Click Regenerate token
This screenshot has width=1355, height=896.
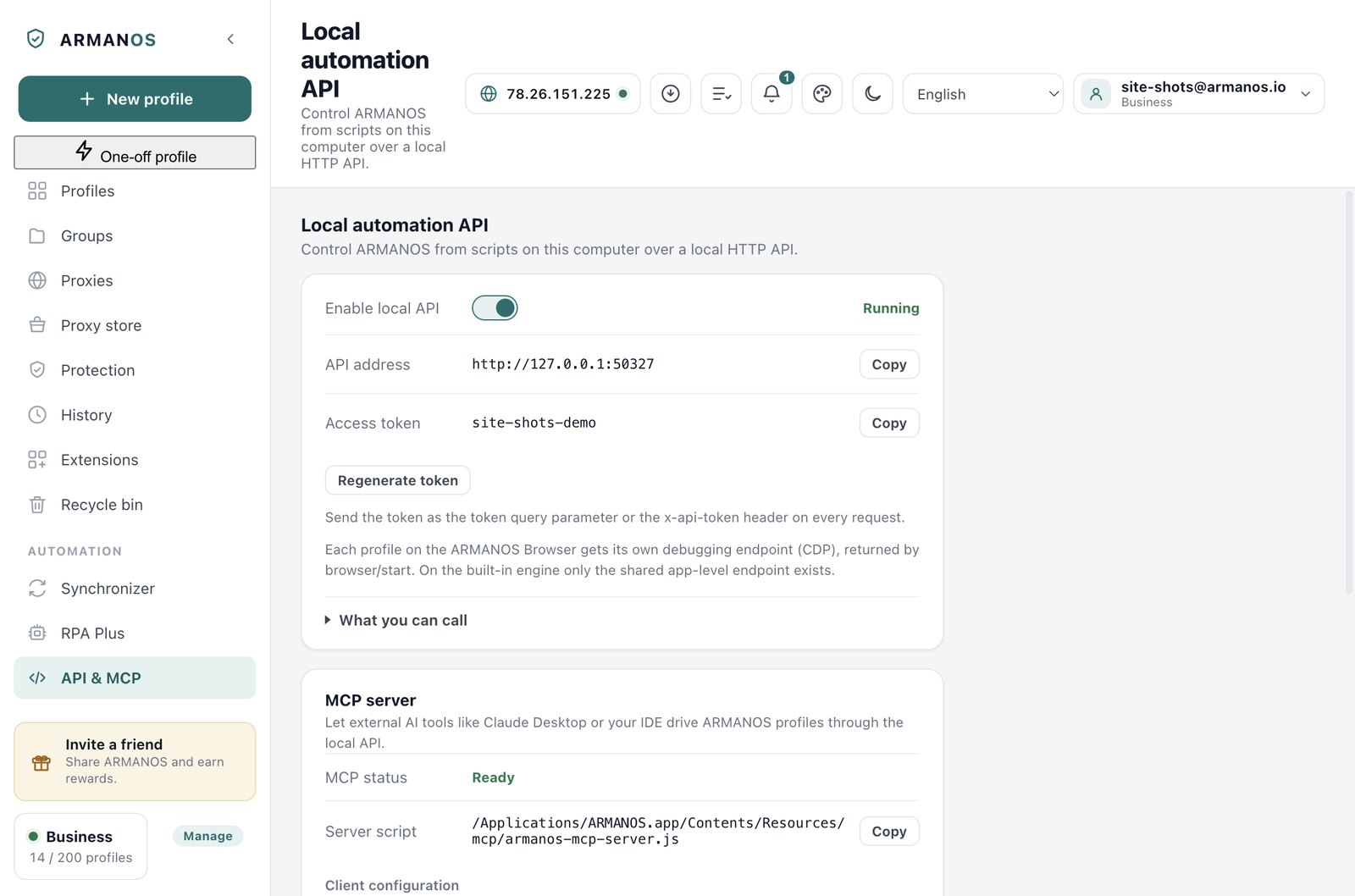[x=398, y=480]
